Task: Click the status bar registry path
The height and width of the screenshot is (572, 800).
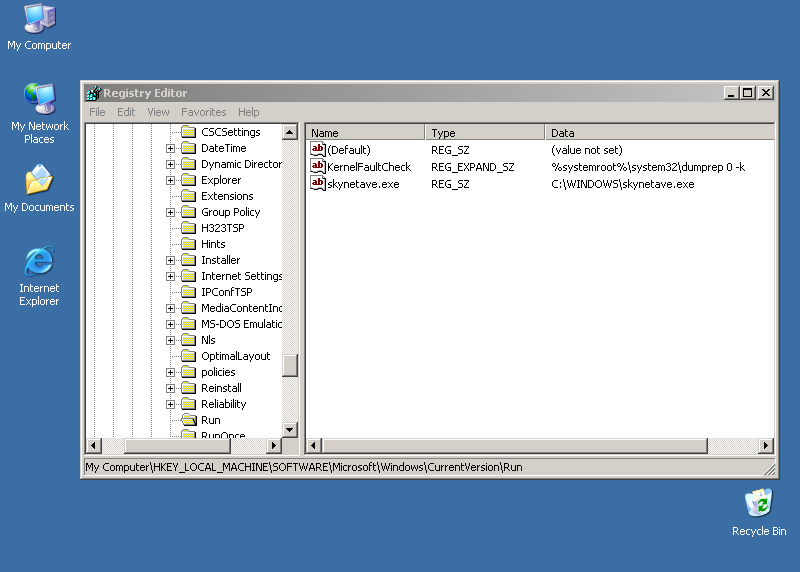Action: tap(304, 467)
